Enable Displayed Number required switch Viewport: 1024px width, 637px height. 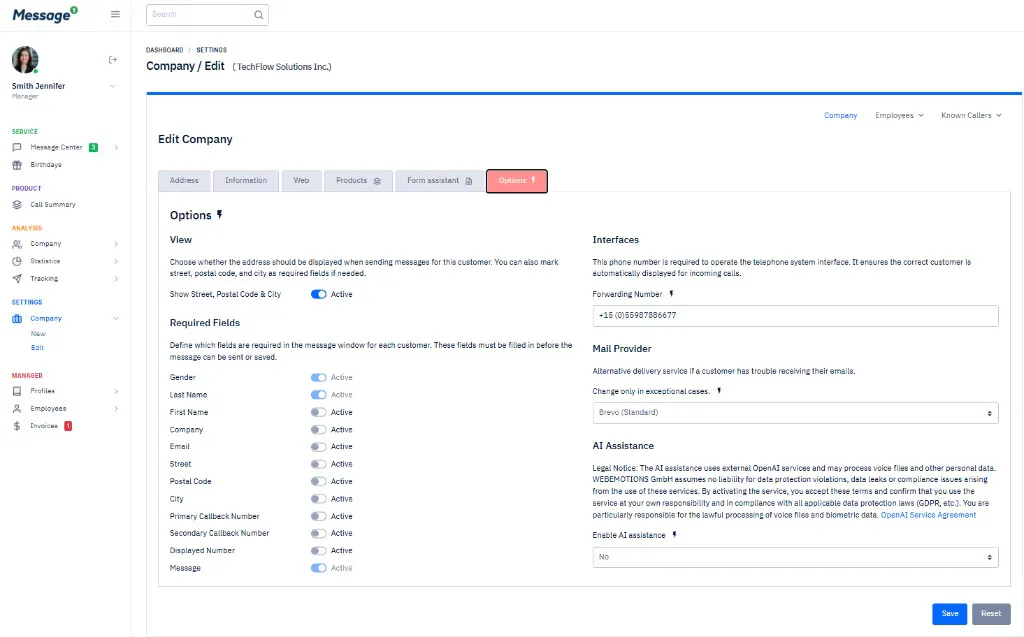click(319, 551)
